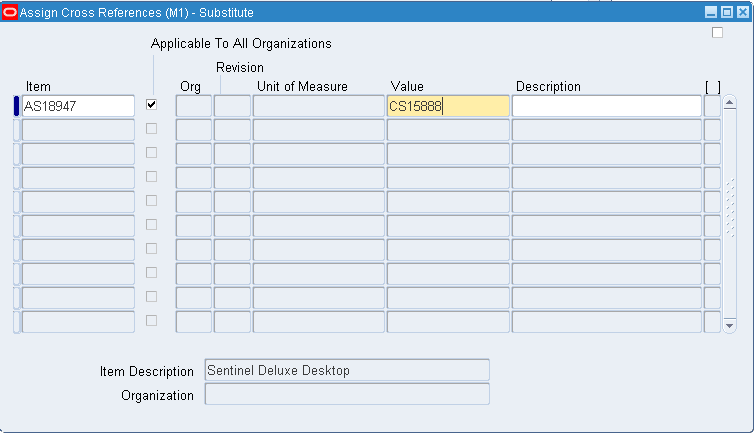
Task: Select the first row's record indicator bar
Action: [x=15, y=105]
